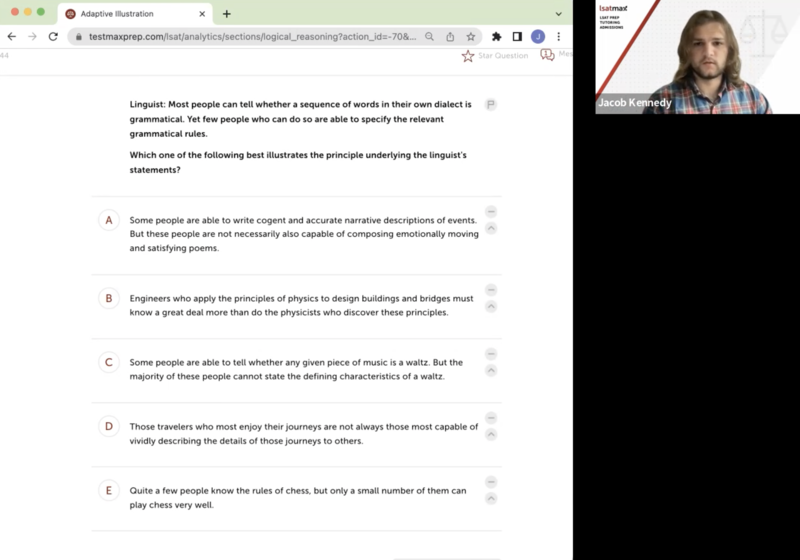Open the messages chat bubble icon
This screenshot has height=560, width=800.
(547, 56)
